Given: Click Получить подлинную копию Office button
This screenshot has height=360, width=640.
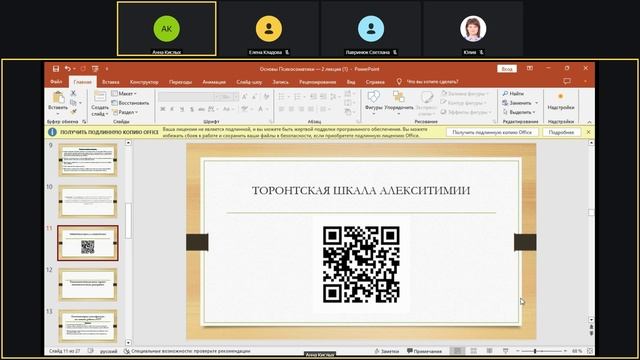Looking at the screenshot, I should tap(492, 132).
